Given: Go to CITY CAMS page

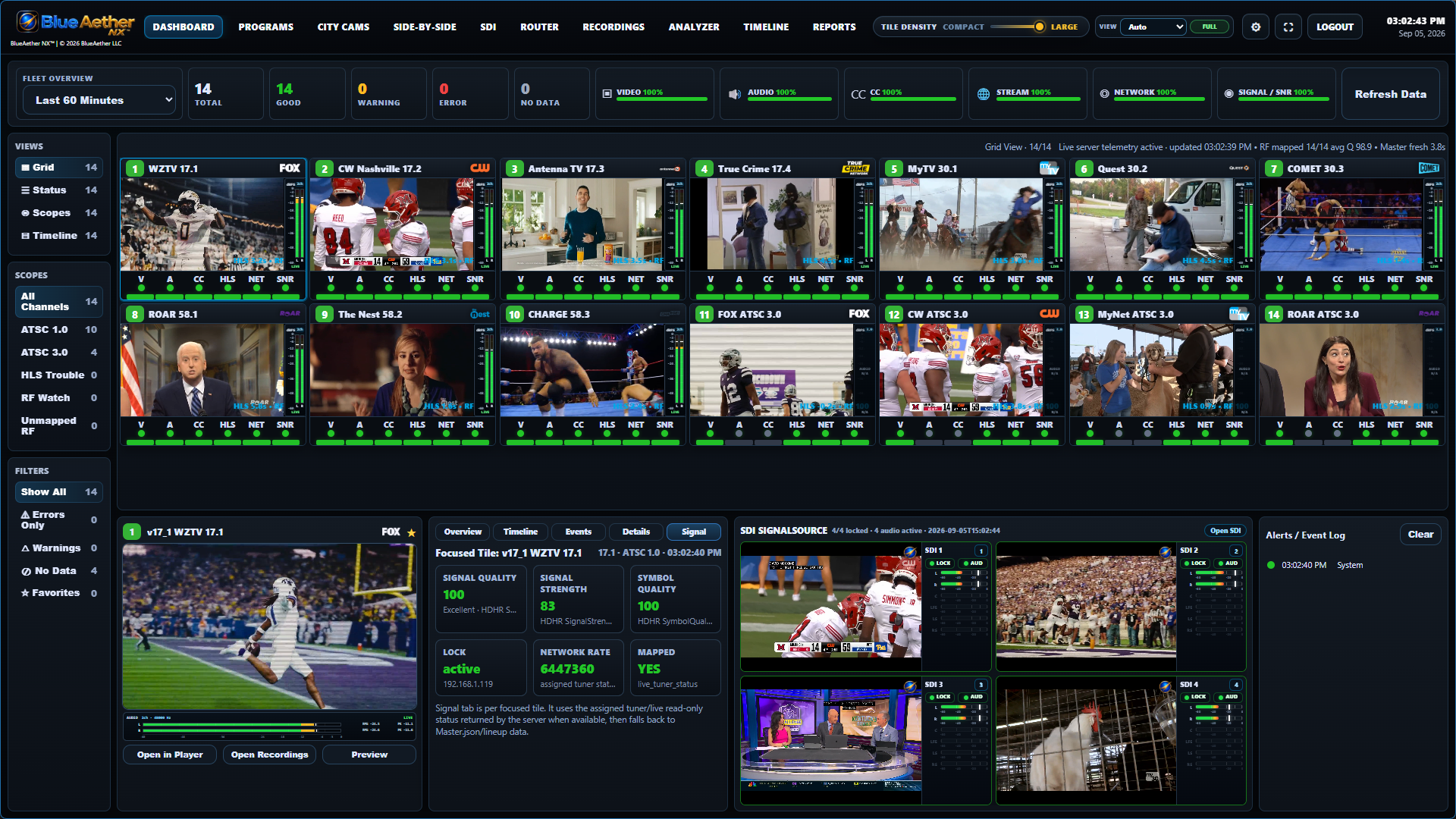Looking at the screenshot, I should coord(344,27).
